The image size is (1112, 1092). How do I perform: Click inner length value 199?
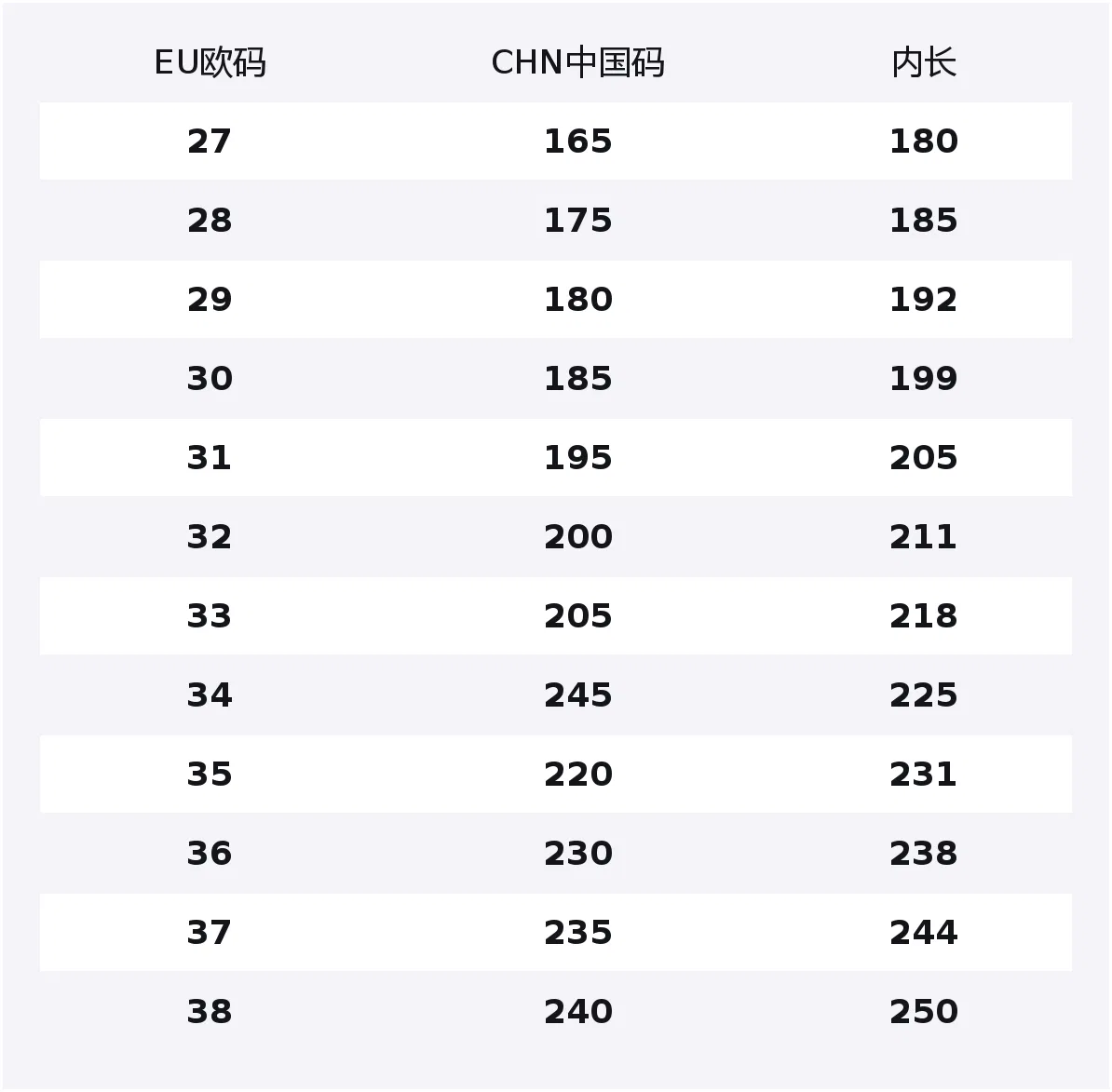[924, 379]
